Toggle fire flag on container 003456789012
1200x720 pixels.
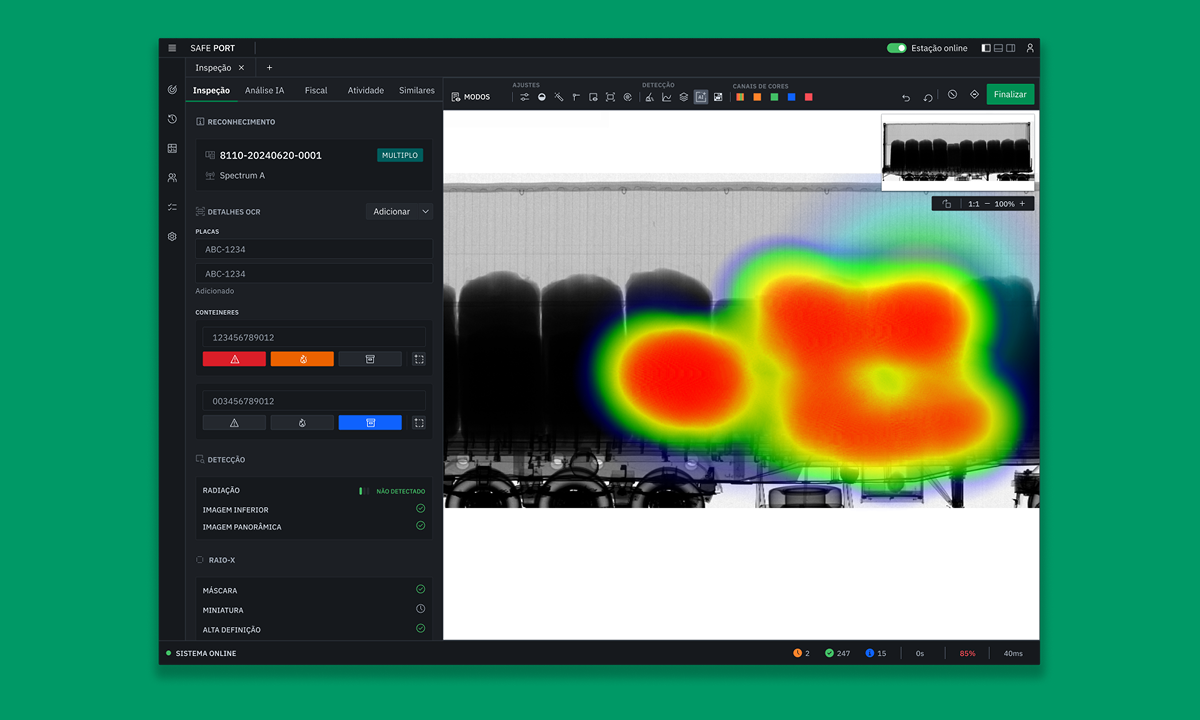tap(302, 423)
